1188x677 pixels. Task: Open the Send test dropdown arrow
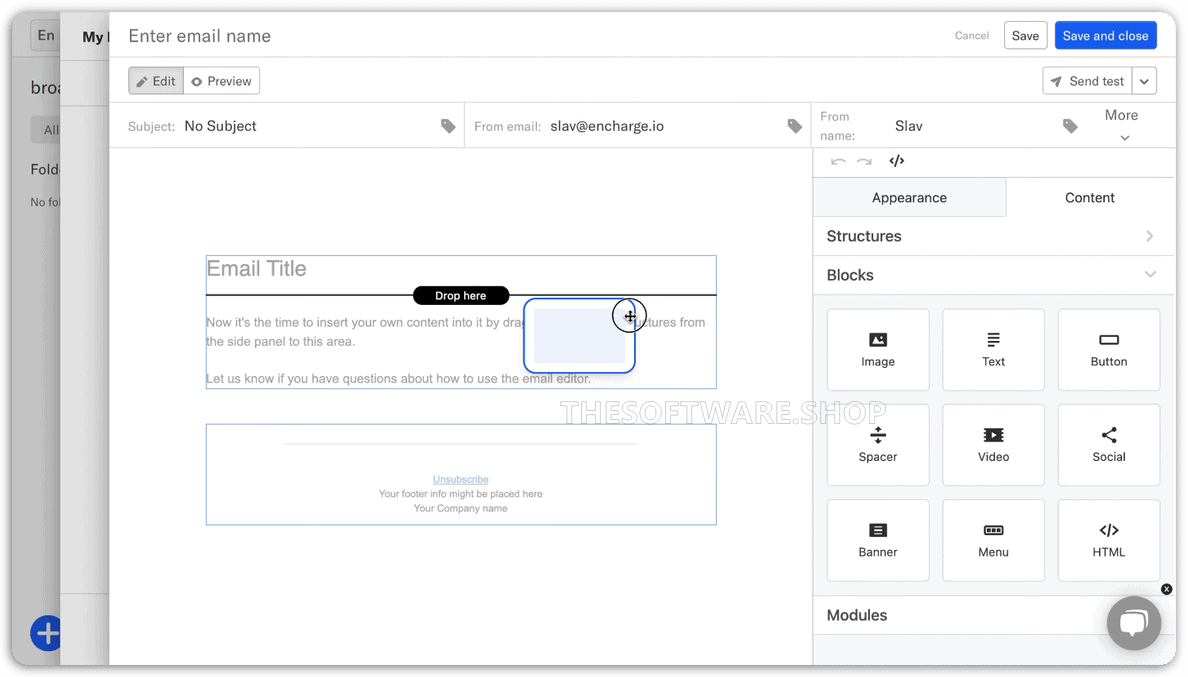pyautogui.click(x=1144, y=81)
